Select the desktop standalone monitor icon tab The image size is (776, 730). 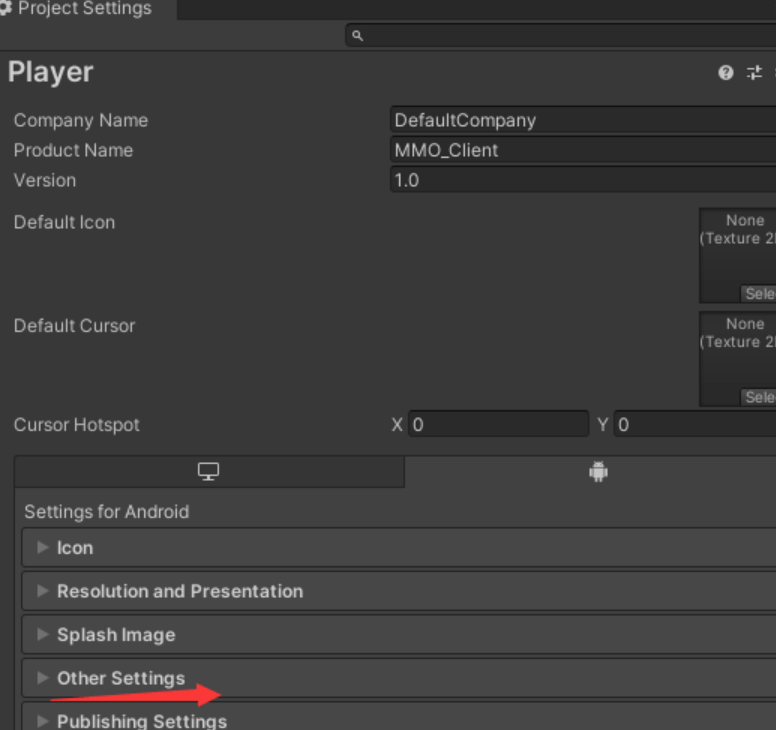point(208,472)
